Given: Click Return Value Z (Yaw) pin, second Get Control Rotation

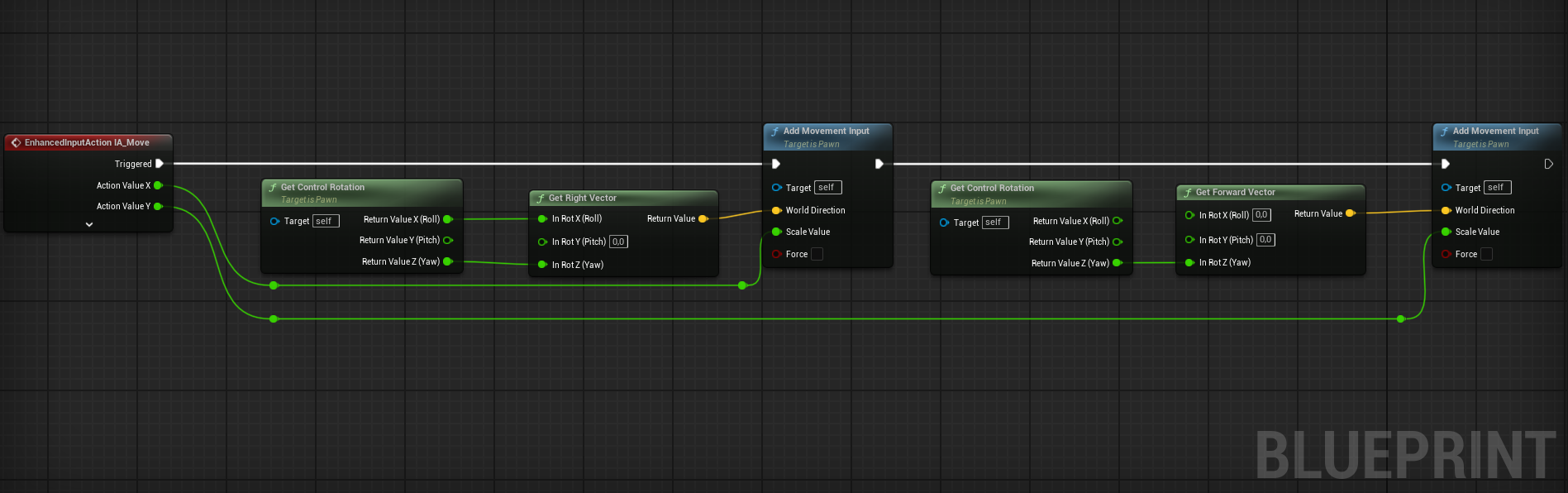Looking at the screenshot, I should 1118,263.
